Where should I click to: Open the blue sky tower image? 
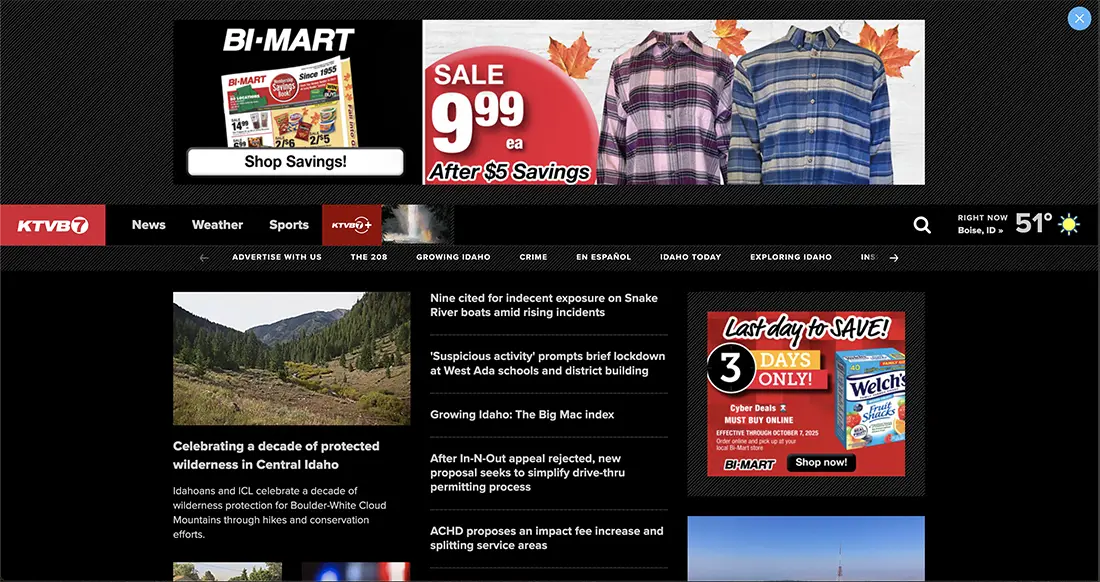coord(806,548)
